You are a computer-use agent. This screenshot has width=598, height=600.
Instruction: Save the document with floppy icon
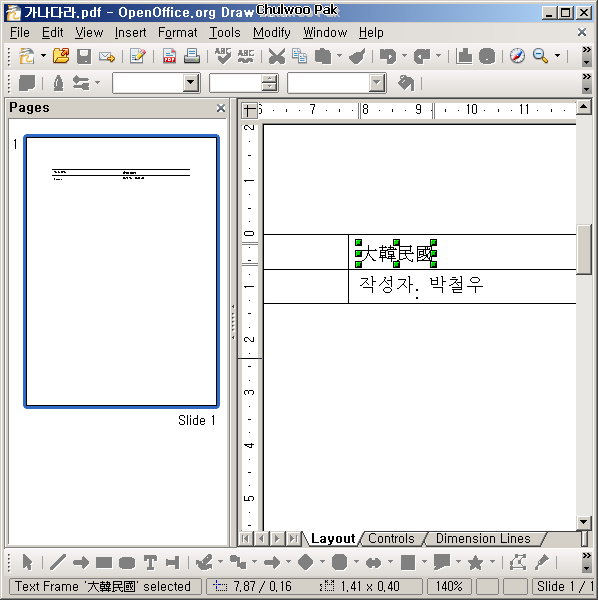84,56
